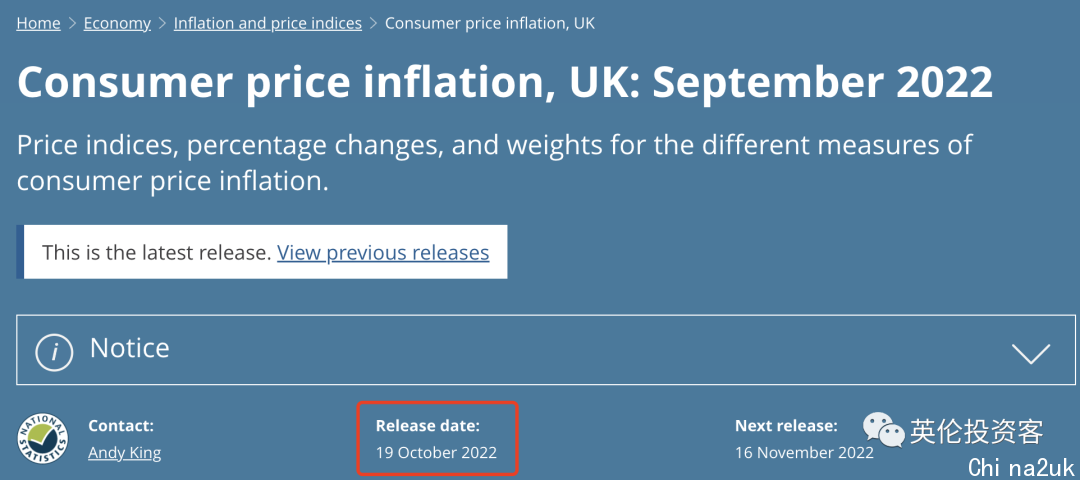Viewport: 1080px width, 480px height.
Task: Open the Economy breadcrumb link
Action: coord(117,23)
